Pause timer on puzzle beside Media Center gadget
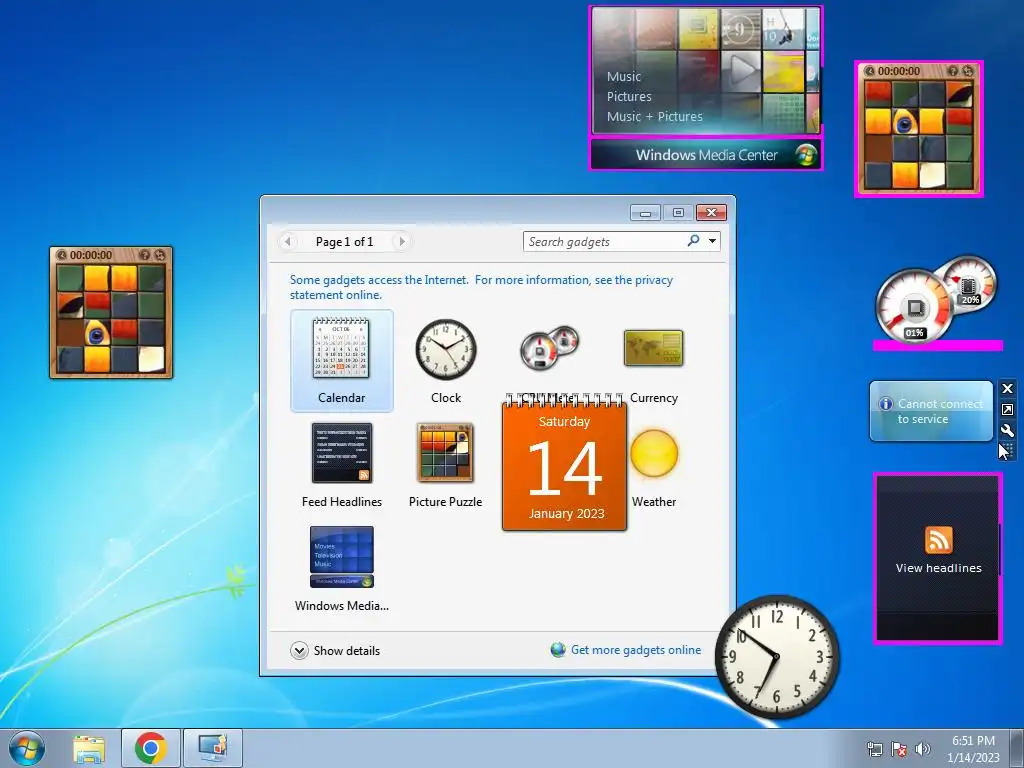 coord(869,71)
